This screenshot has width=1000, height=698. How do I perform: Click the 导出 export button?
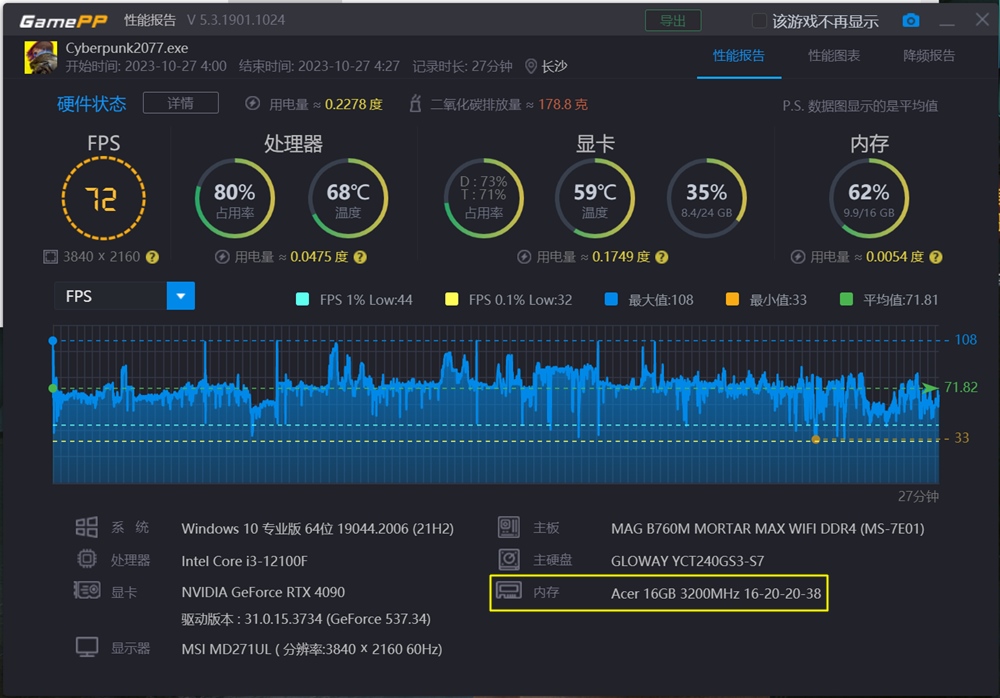(x=673, y=20)
